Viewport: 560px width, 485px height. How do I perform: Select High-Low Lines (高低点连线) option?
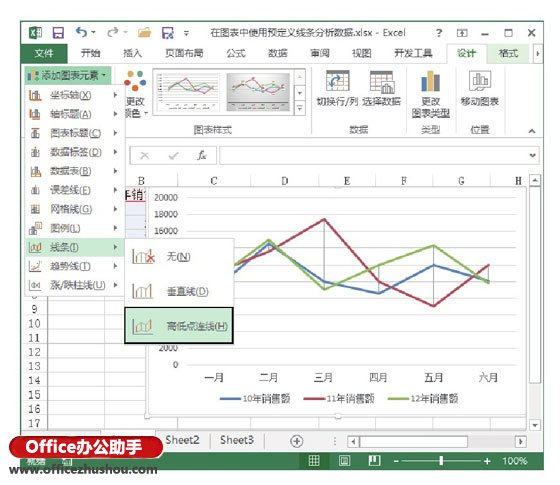click(x=179, y=326)
